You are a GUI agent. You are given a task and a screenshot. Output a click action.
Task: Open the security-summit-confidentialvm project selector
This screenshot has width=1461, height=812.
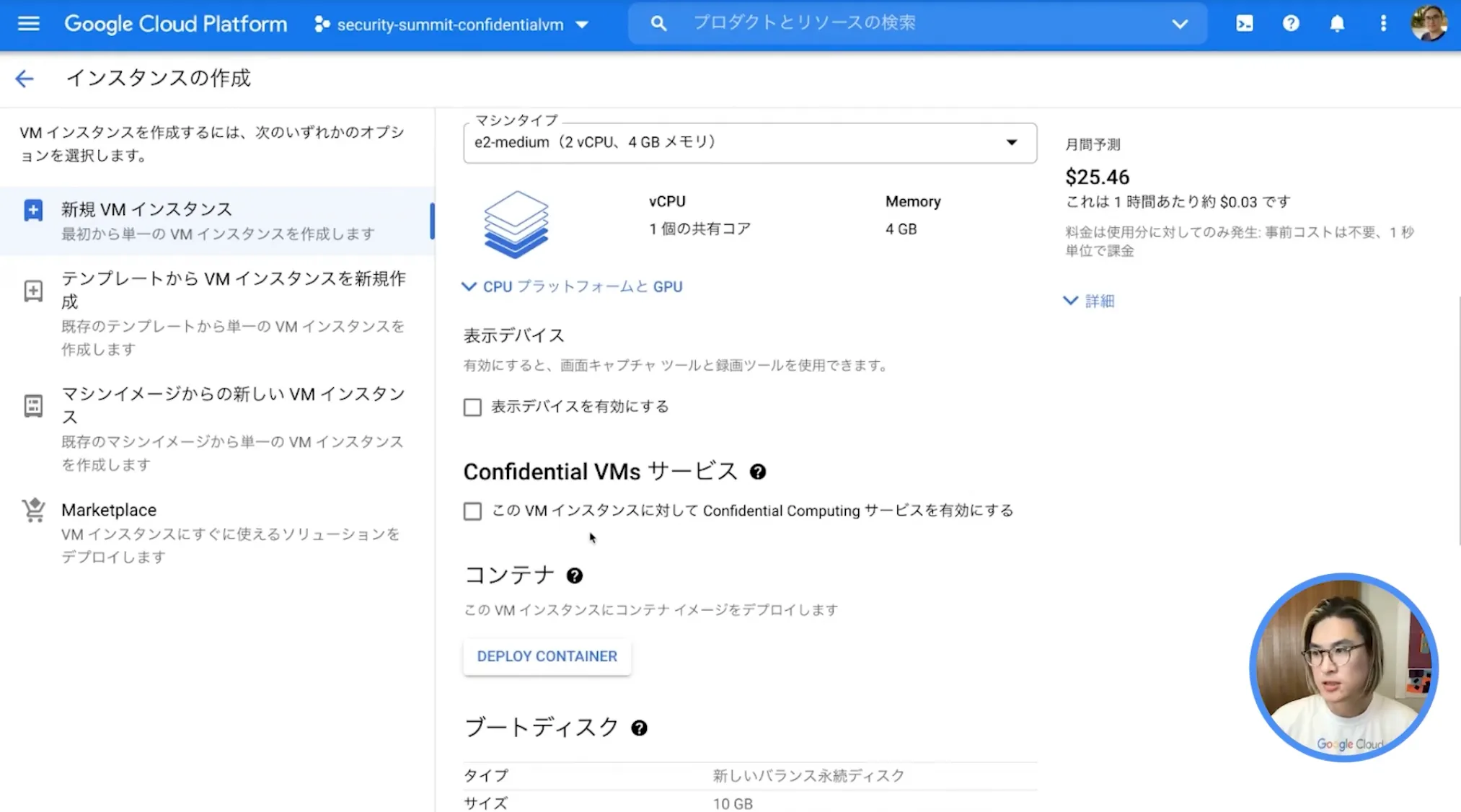pos(452,25)
